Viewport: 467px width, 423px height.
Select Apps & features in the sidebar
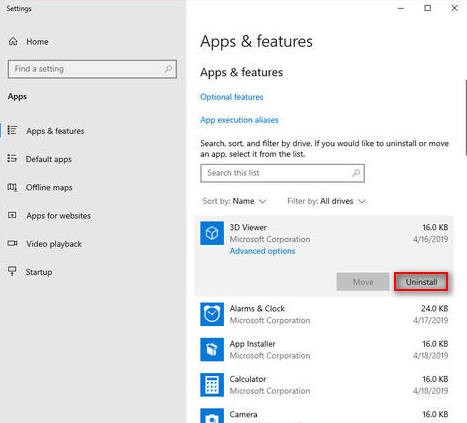click(x=93, y=131)
